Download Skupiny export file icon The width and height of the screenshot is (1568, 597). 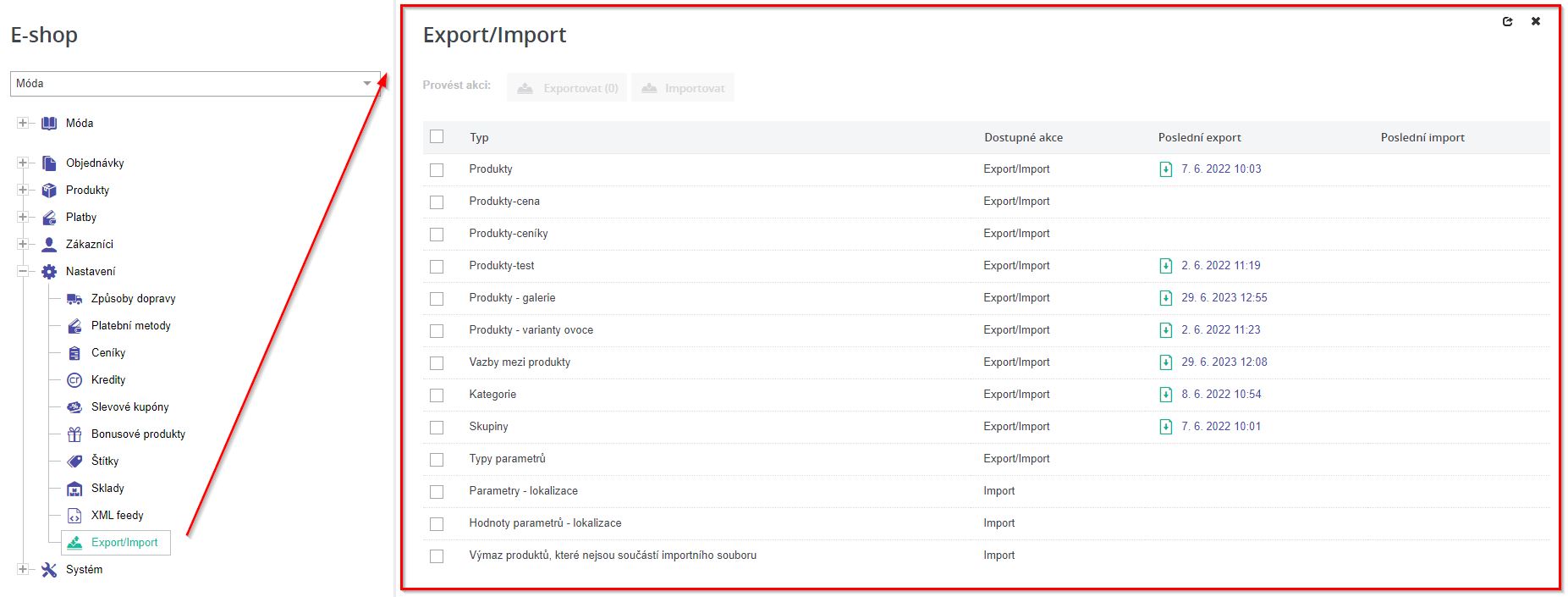tap(1165, 427)
